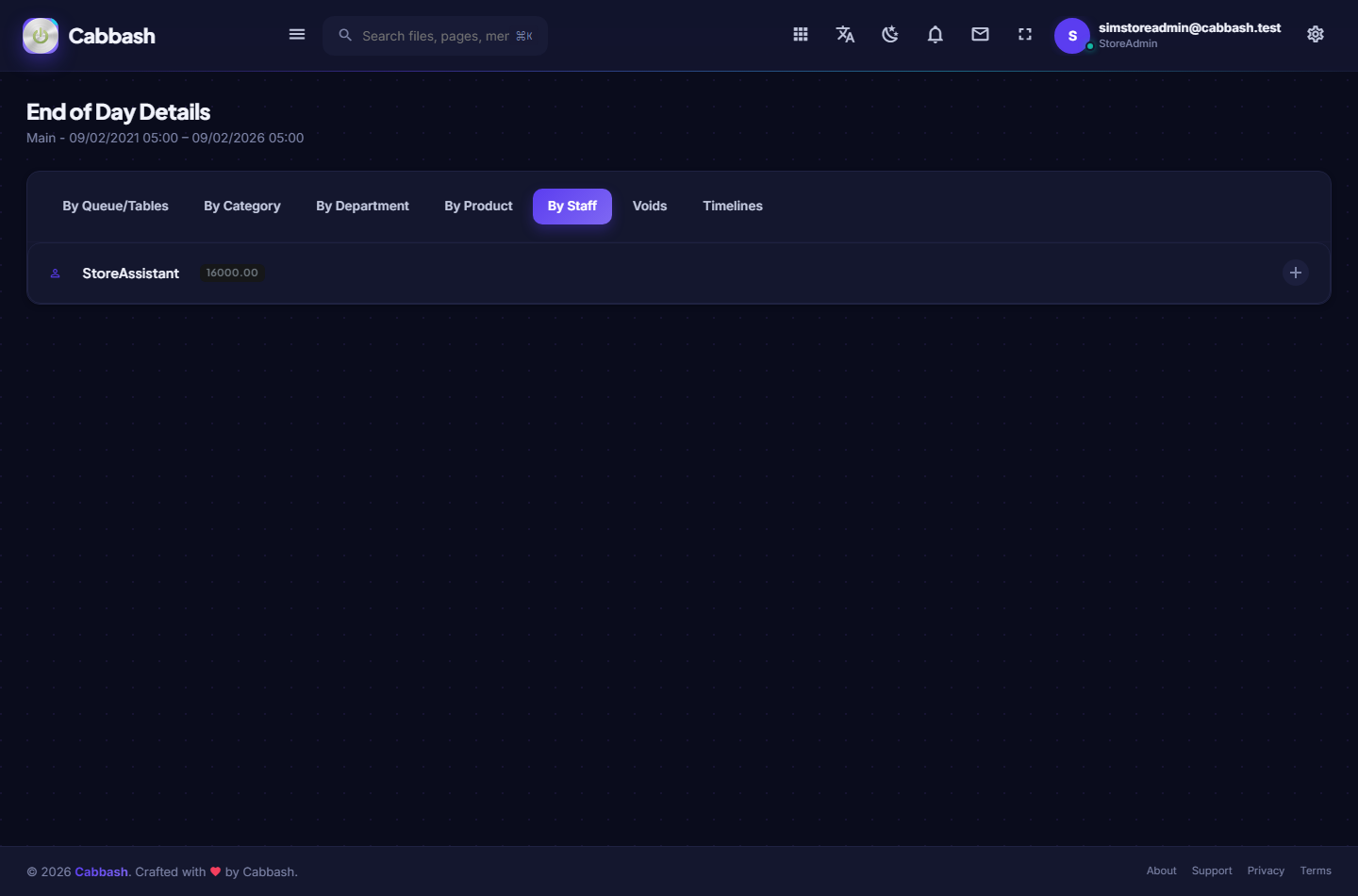
Task: Open the About footer link
Action: coord(1161,871)
